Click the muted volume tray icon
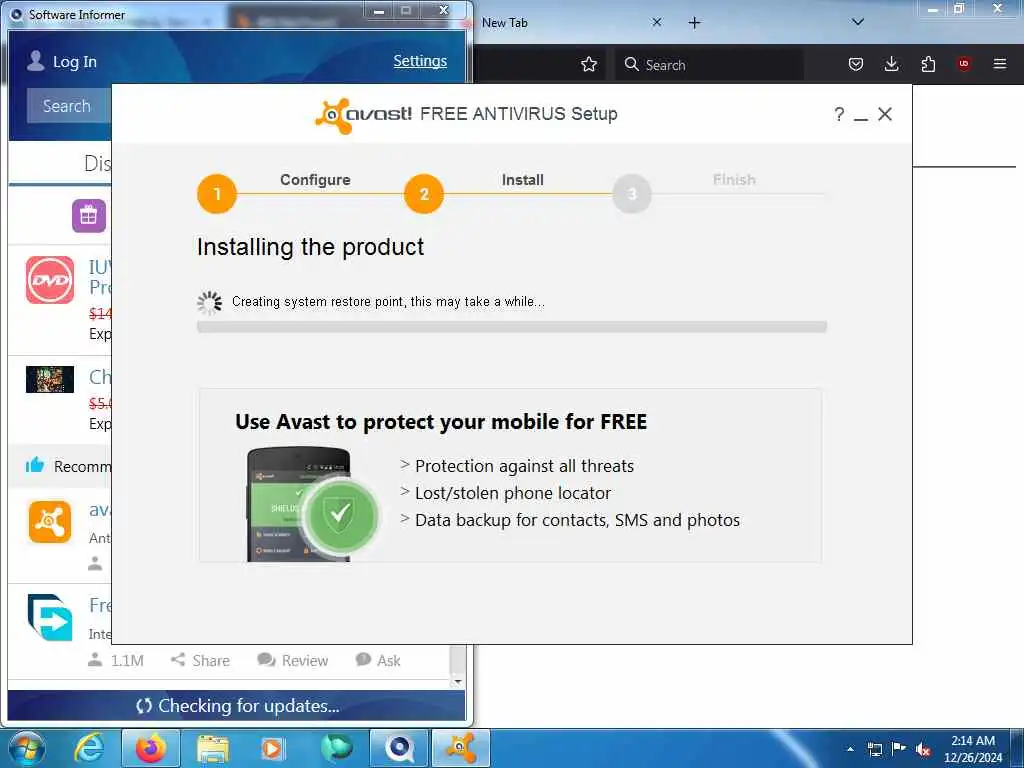Image resolution: width=1024 pixels, height=768 pixels. (x=923, y=749)
